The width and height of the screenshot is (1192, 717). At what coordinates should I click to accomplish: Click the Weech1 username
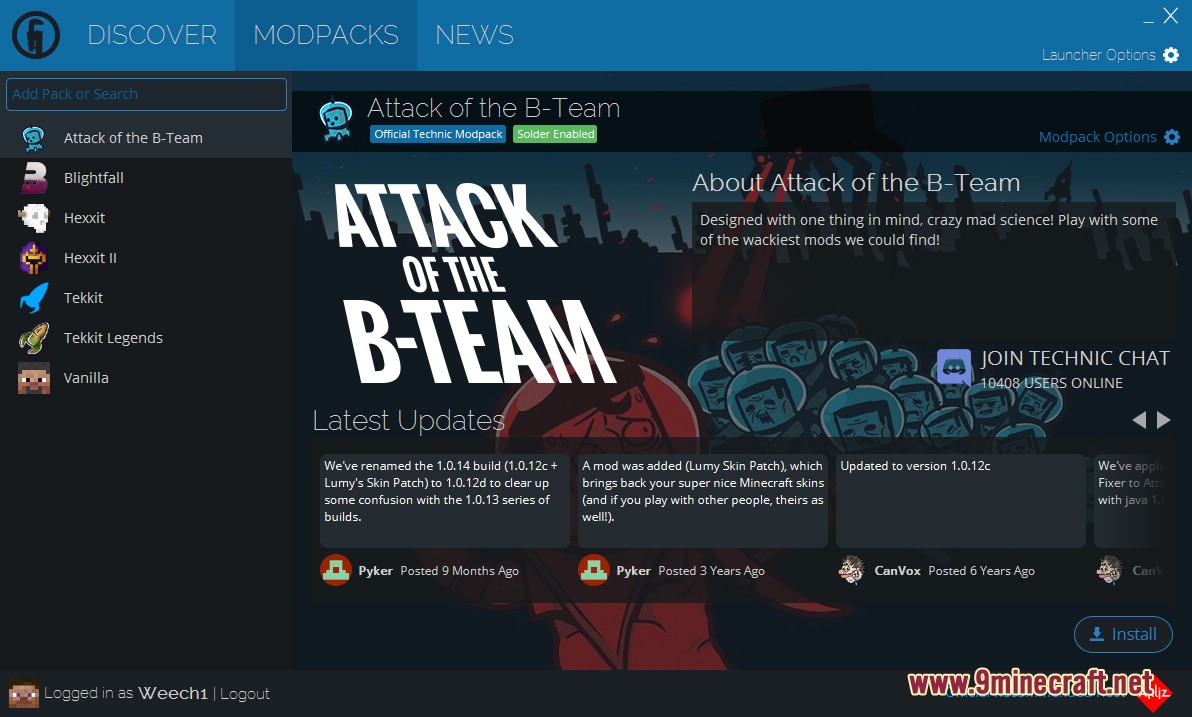coord(173,693)
